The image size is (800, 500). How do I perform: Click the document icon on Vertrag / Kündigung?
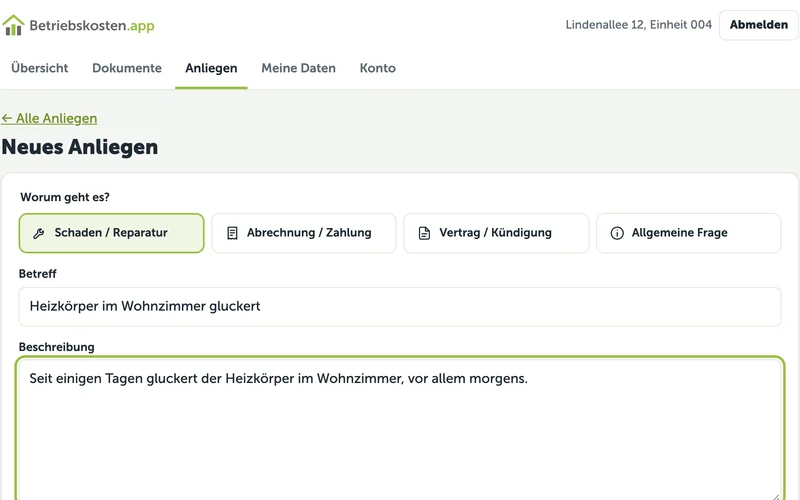(424, 233)
